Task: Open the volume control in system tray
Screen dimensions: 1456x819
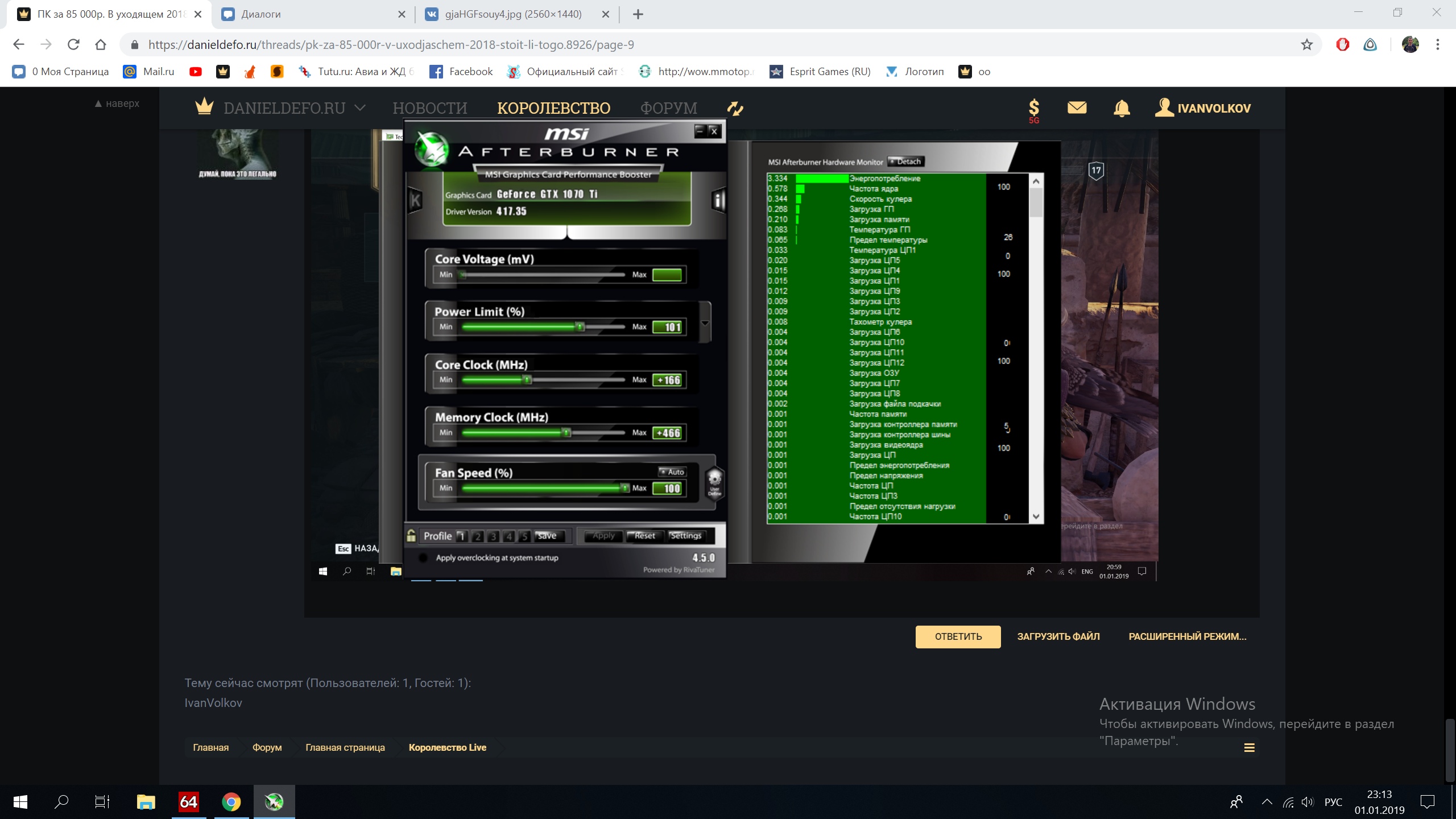Action: coord(1308,802)
